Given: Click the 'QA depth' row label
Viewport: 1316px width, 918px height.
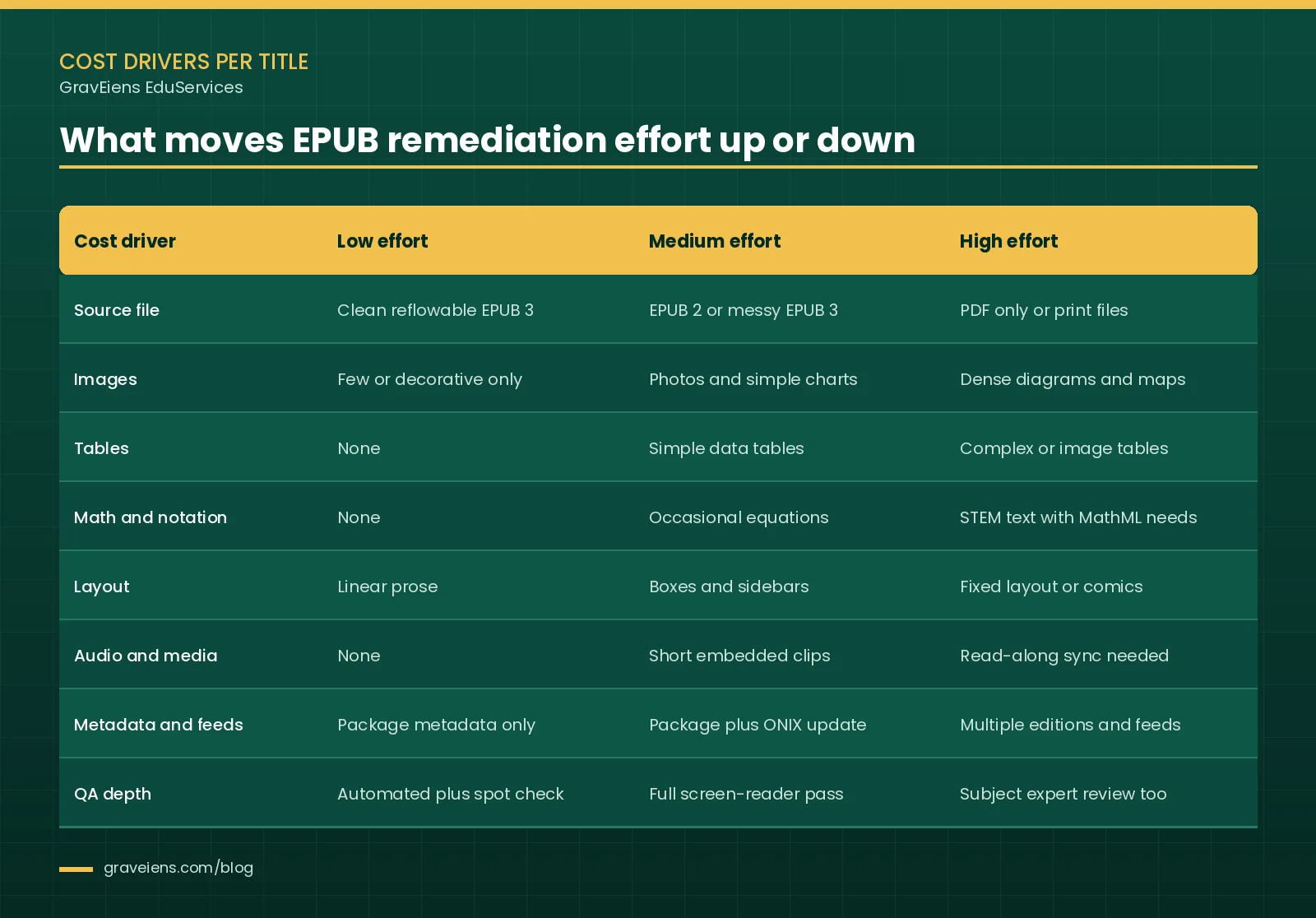Looking at the screenshot, I should coord(113,794).
